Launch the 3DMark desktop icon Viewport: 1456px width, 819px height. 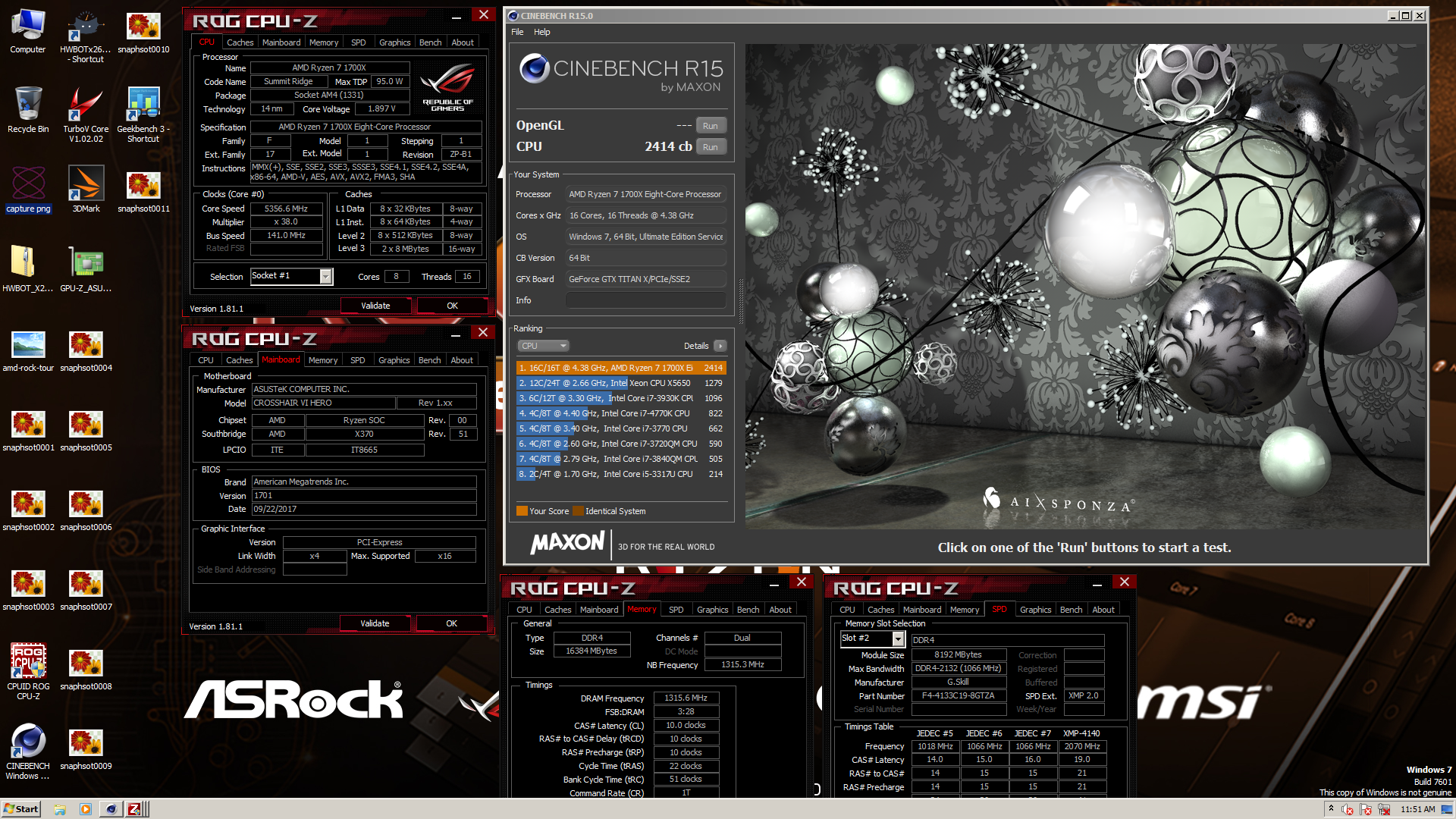(x=86, y=190)
